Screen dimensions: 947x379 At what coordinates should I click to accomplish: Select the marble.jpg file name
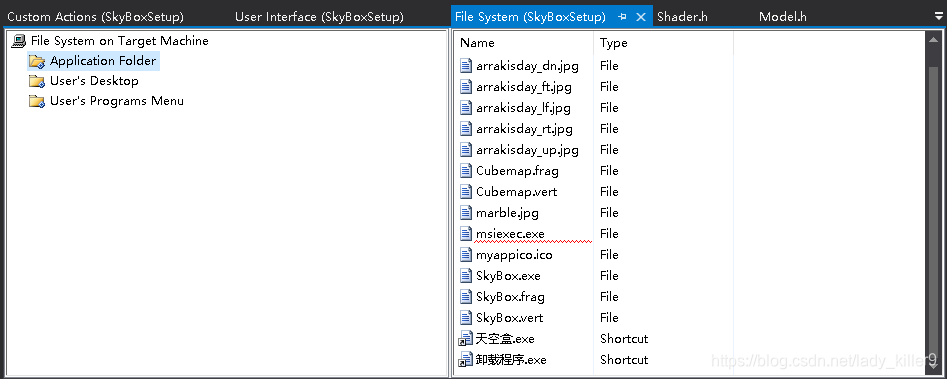[507, 212]
